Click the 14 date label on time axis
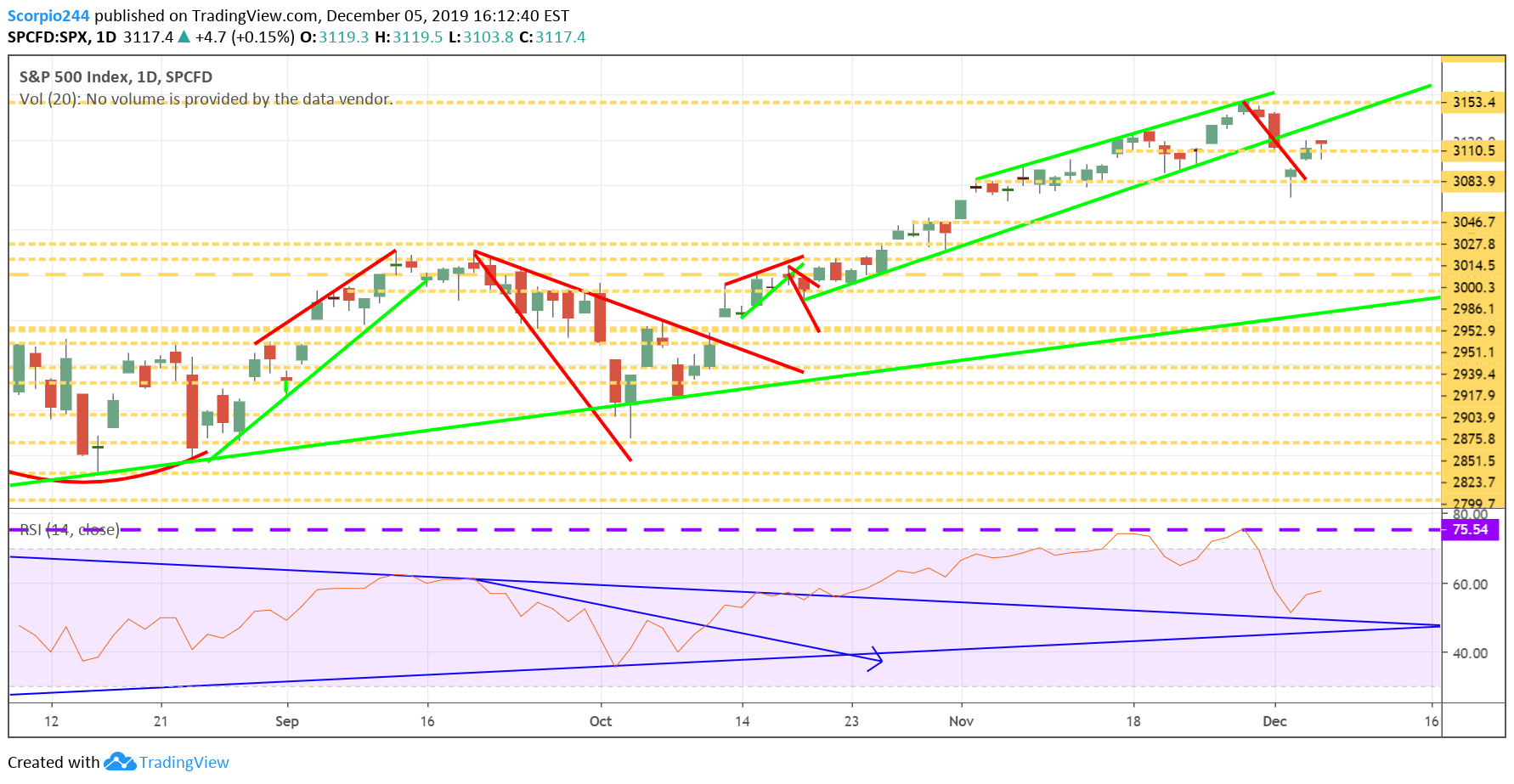 743,721
